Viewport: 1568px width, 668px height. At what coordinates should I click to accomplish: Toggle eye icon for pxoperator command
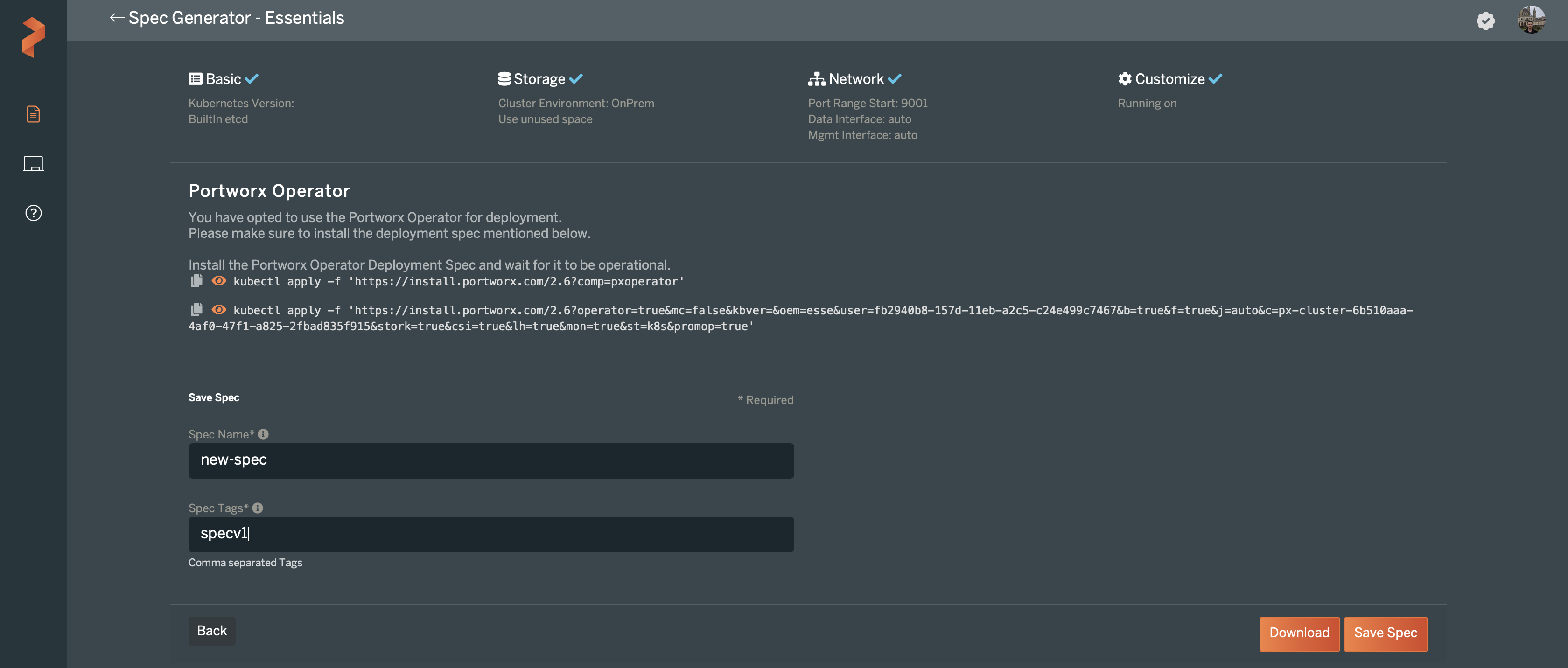tap(218, 281)
